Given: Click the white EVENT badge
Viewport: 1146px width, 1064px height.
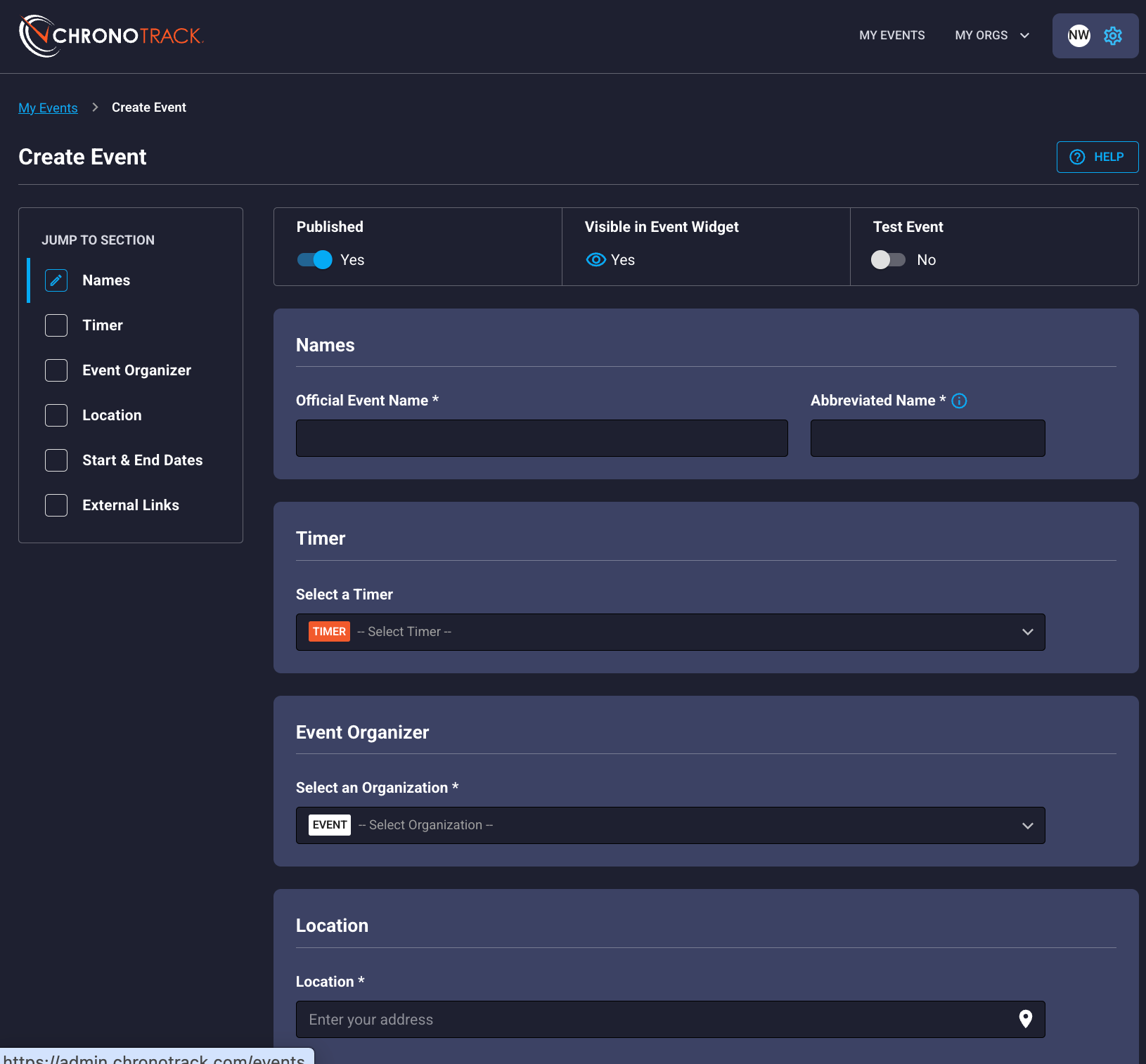Looking at the screenshot, I should click(330, 825).
